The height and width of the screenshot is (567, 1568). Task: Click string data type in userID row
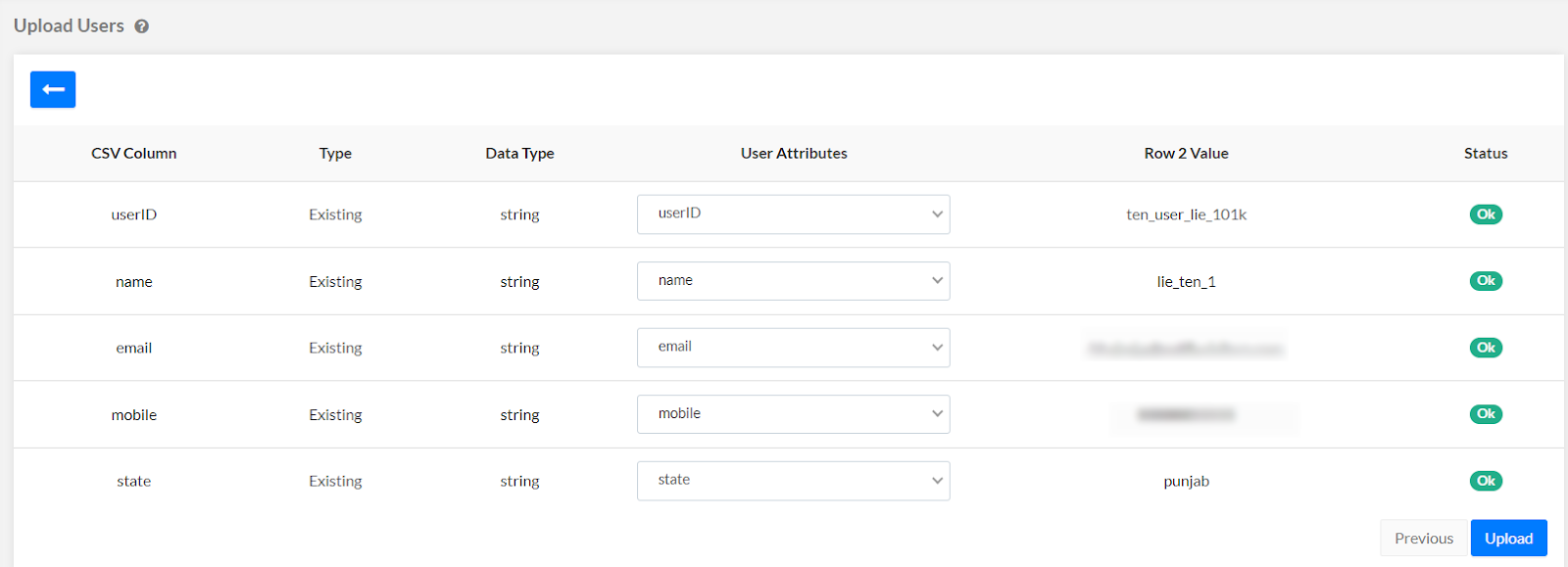519,215
